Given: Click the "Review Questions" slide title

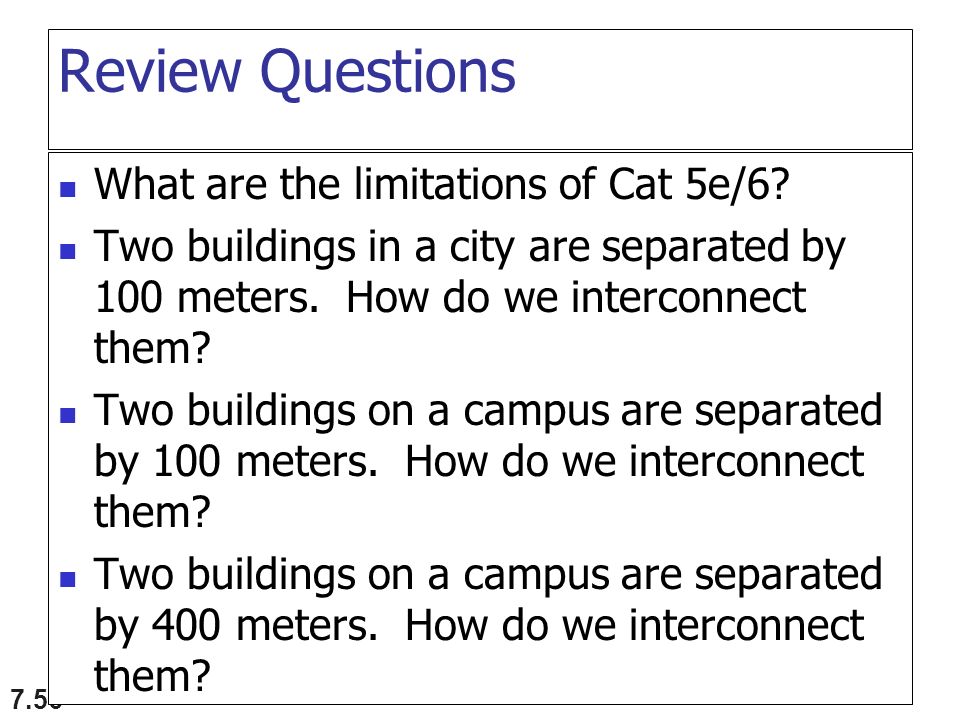Looking at the screenshot, I should point(287,72).
